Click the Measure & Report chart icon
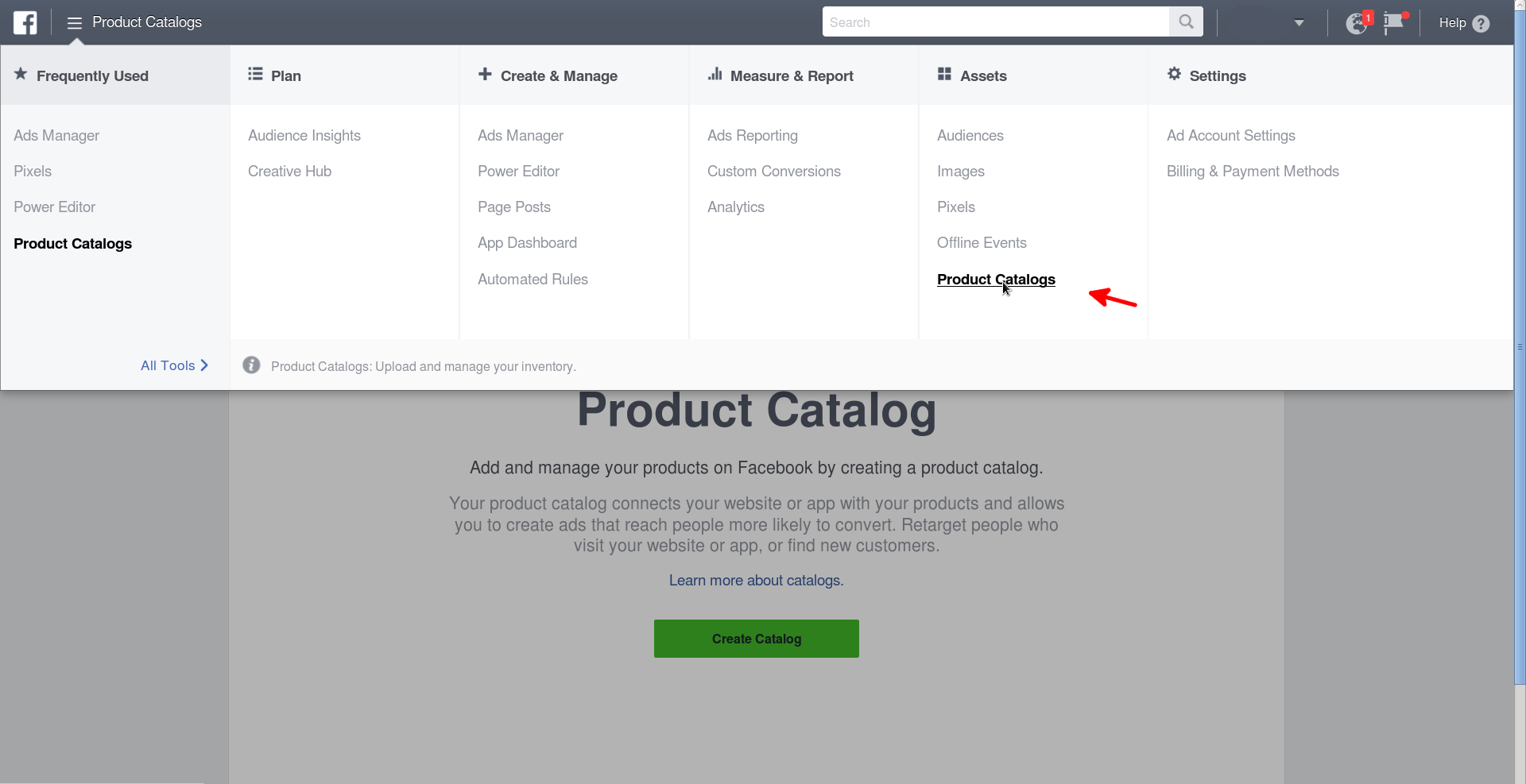The width and height of the screenshot is (1526, 784). pos(715,74)
